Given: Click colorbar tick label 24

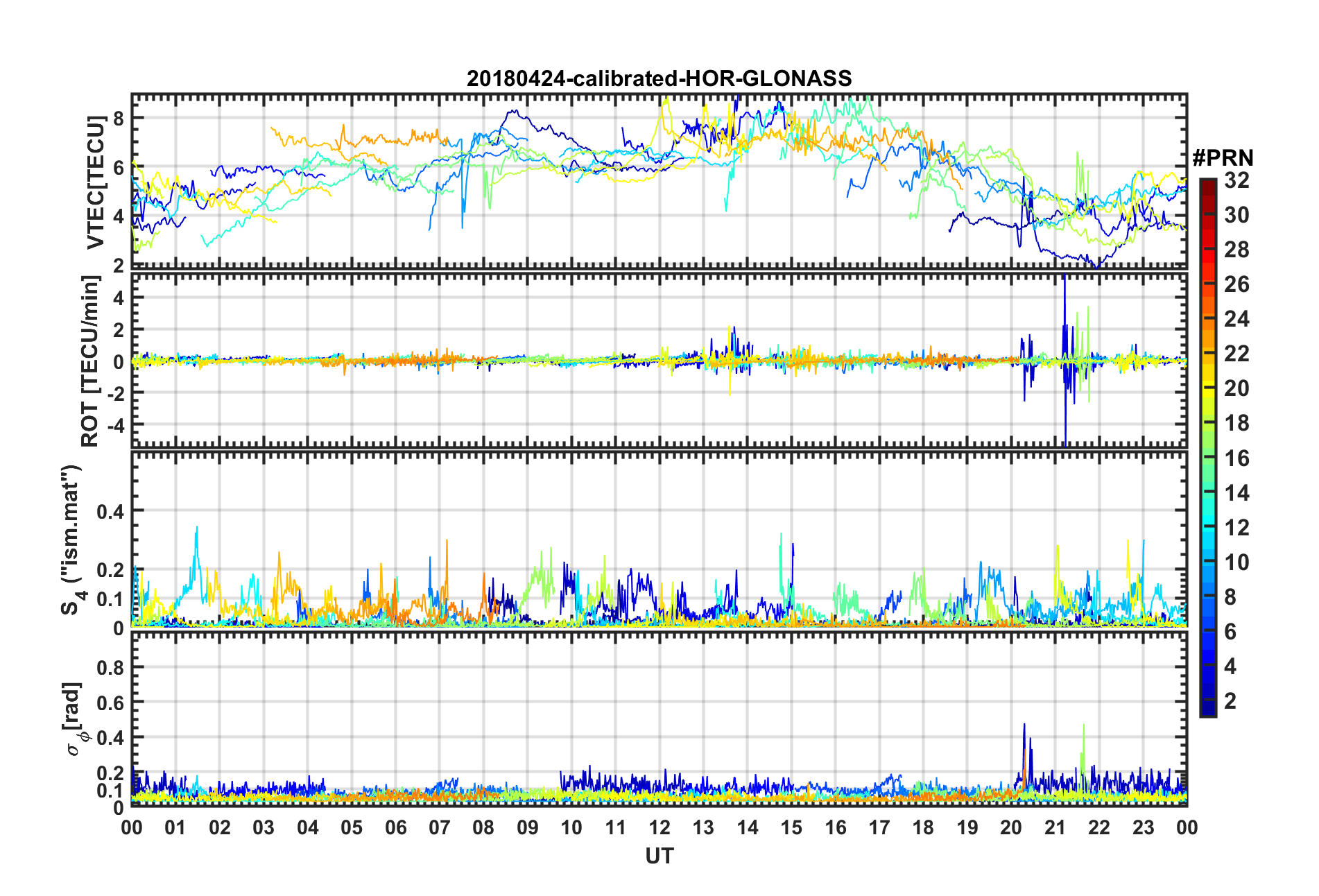Looking at the screenshot, I should point(1236,319).
